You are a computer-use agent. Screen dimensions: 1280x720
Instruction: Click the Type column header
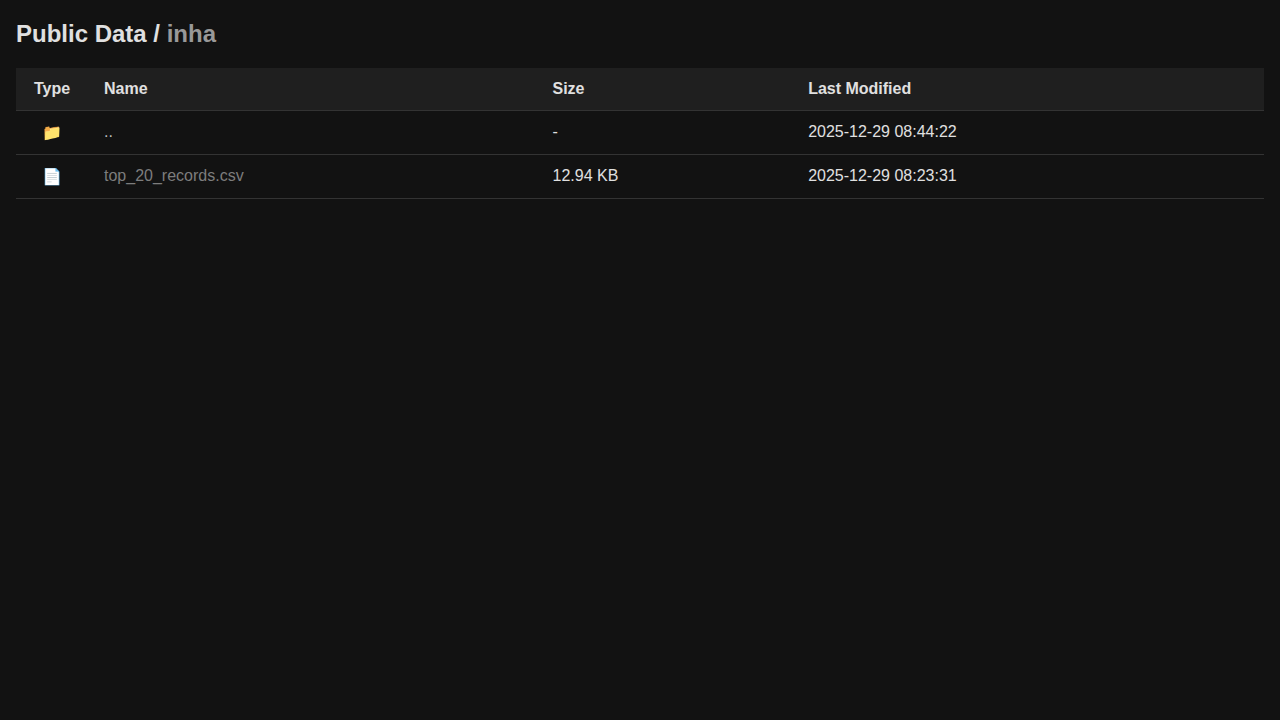[52, 89]
